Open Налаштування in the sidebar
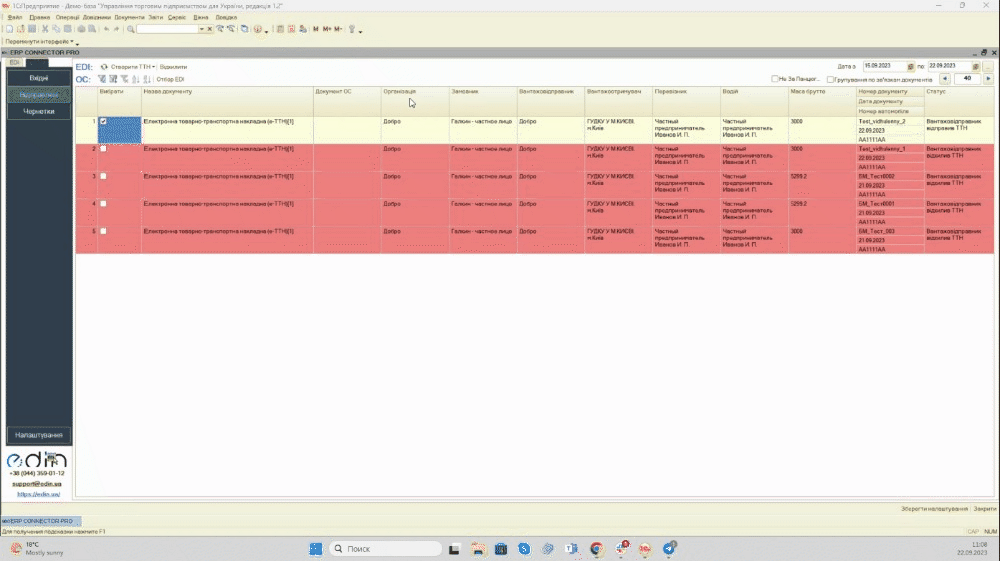1000x561 pixels. 39,435
